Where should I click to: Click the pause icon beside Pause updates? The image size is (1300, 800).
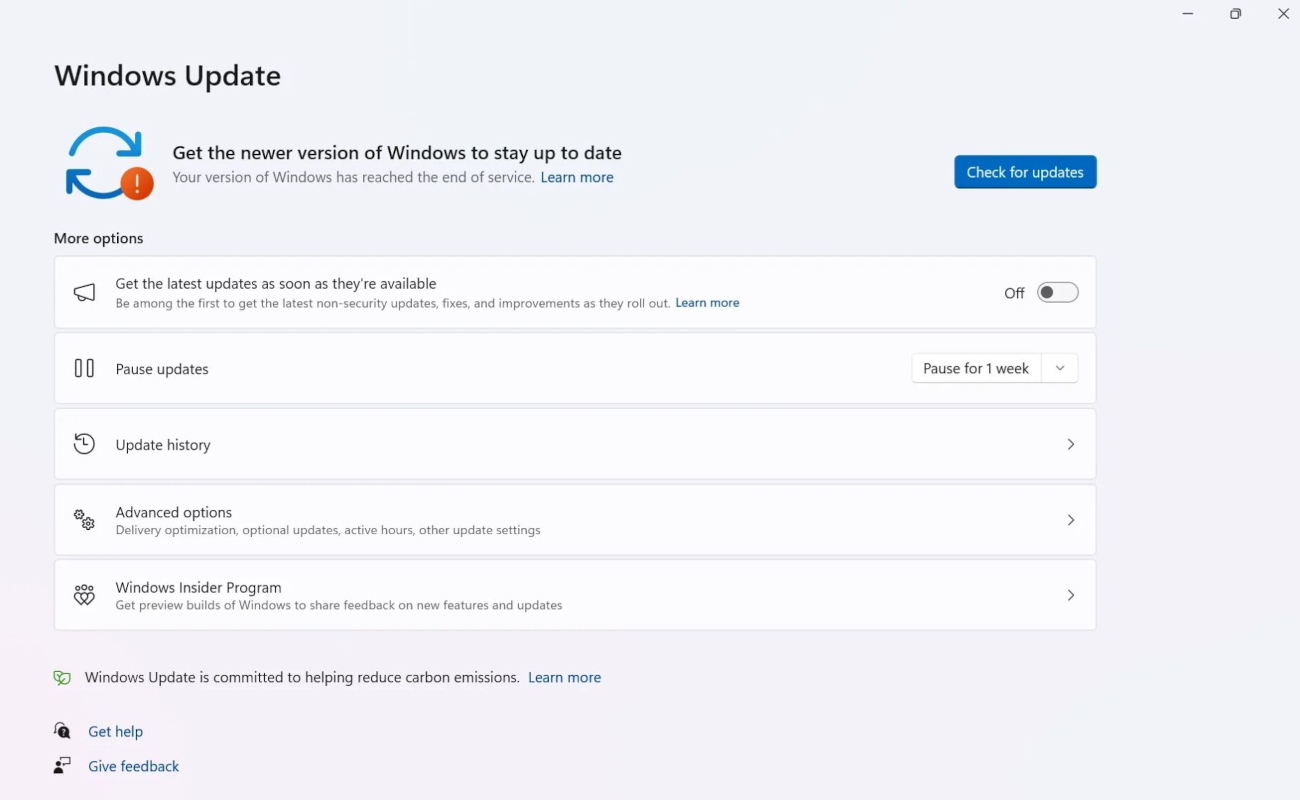85,368
